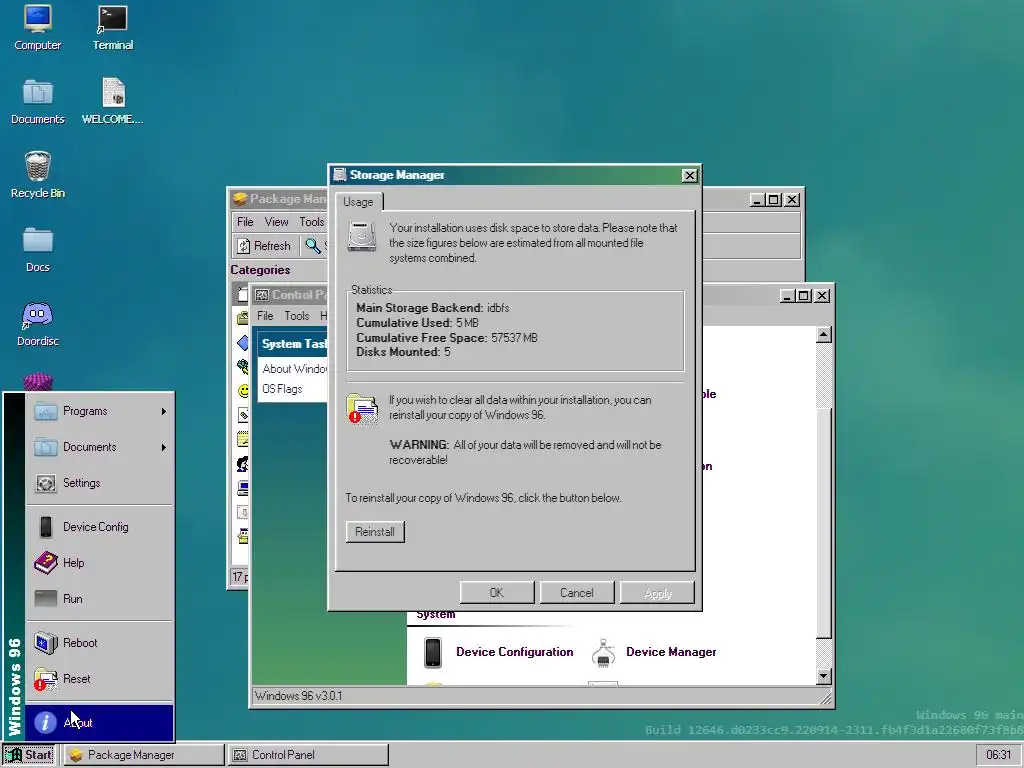Open OS Flags link in System Tasks
The image size is (1024, 768).
(x=282, y=389)
